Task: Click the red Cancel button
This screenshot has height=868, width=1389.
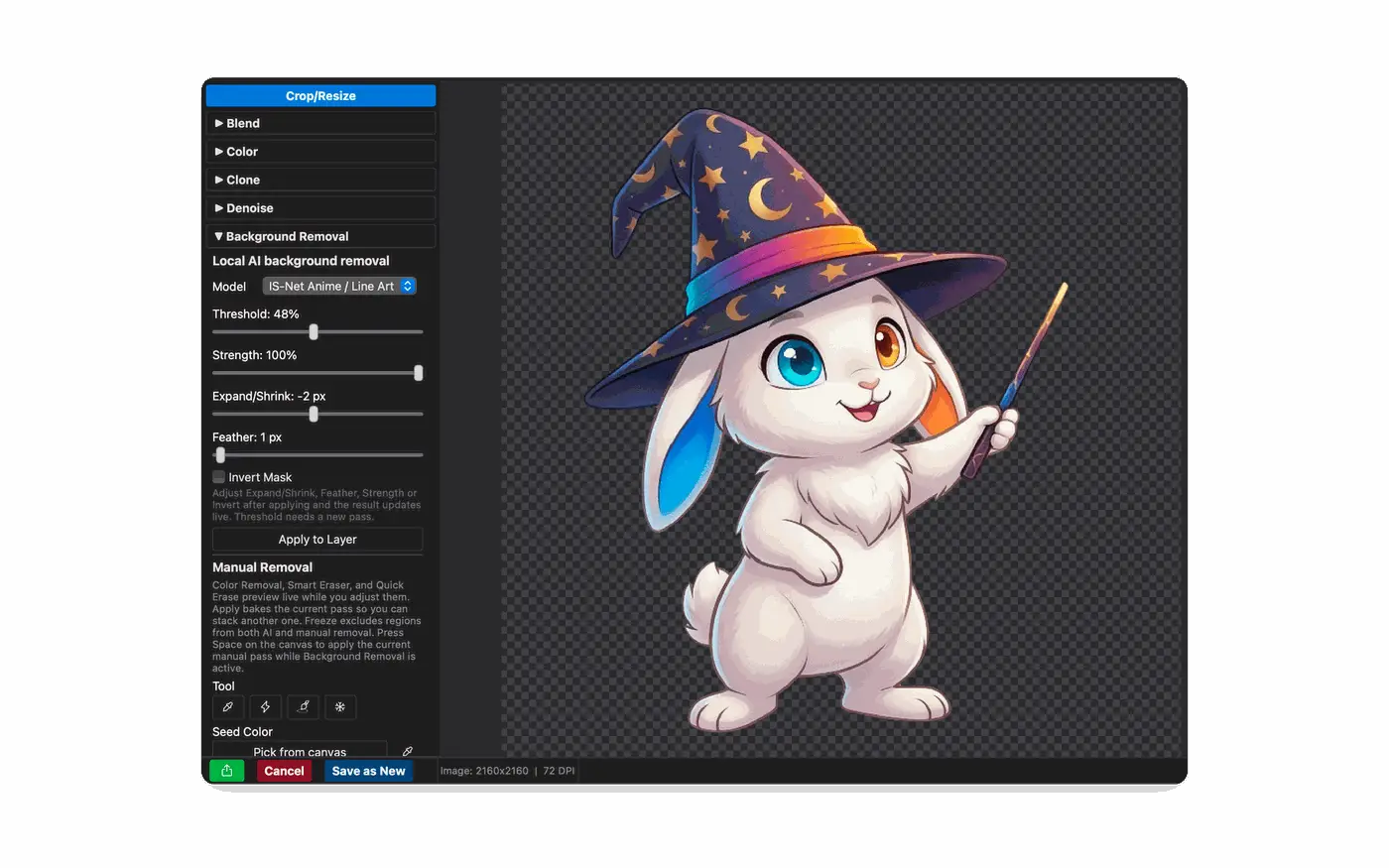Action: [x=284, y=771]
